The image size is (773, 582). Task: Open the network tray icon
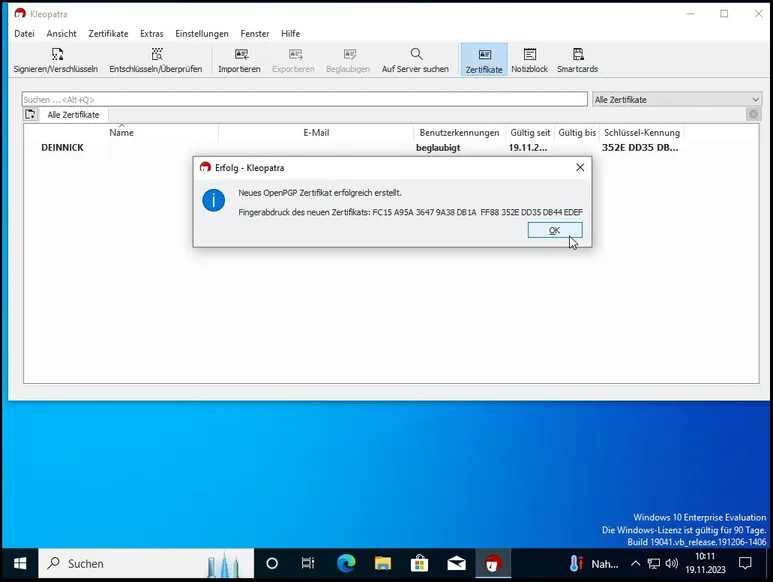point(654,563)
